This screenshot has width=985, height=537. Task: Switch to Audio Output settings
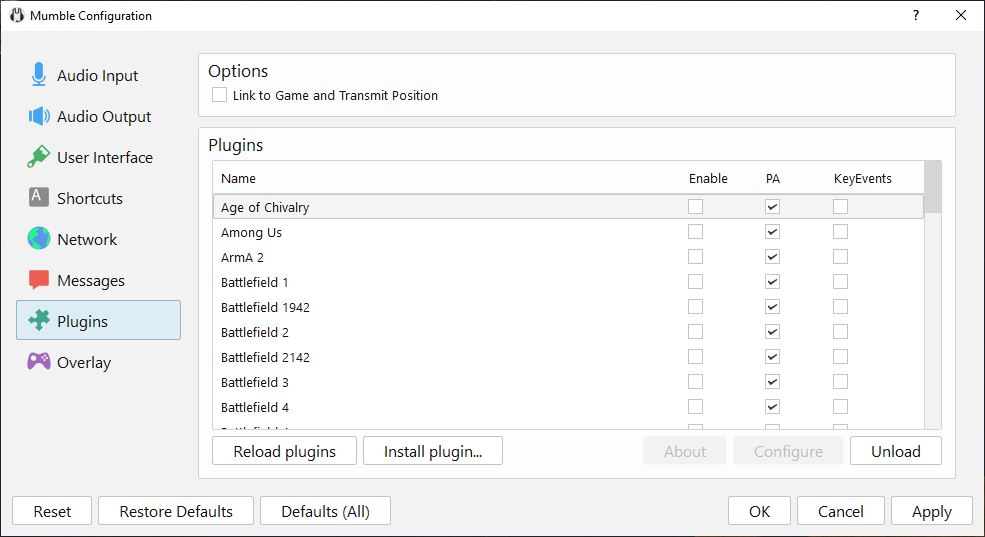pyautogui.click(x=98, y=116)
